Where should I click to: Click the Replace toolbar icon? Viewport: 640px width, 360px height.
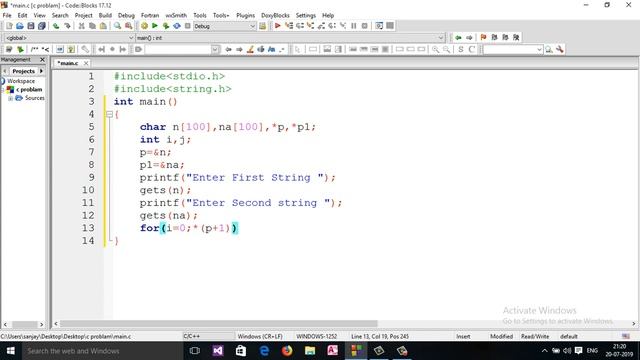129,26
